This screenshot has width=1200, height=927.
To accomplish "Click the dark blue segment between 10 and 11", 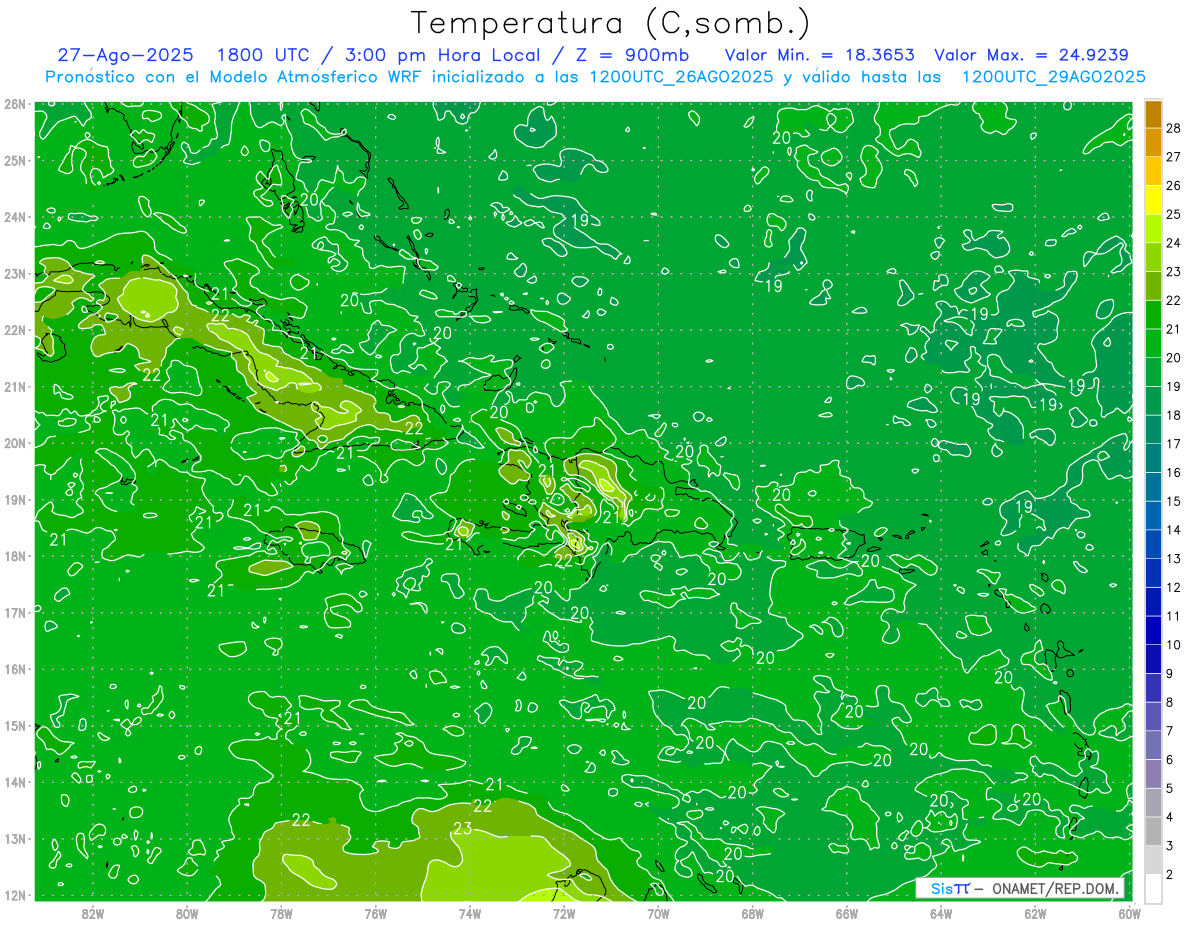I will pos(1153,631).
